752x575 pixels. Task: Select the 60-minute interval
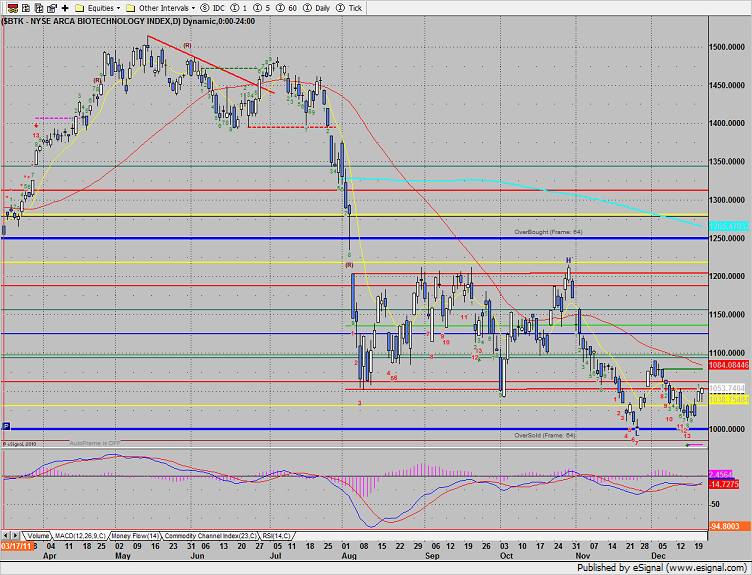[x=292, y=8]
